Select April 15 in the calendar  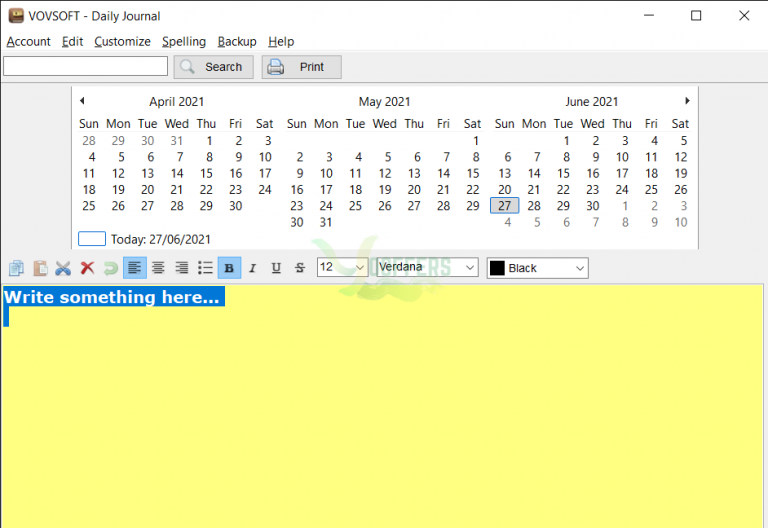click(x=206, y=173)
